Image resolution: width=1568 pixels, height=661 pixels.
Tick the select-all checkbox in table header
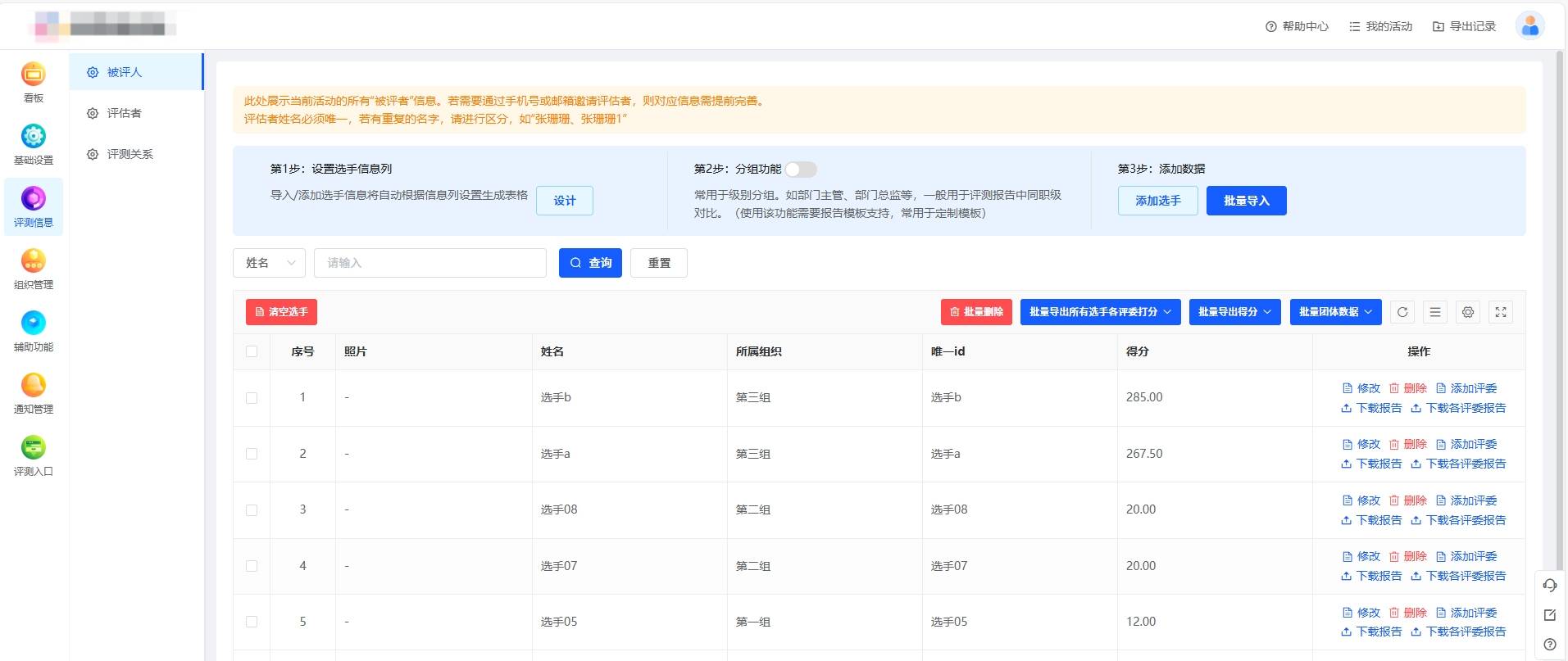point(252,351)
